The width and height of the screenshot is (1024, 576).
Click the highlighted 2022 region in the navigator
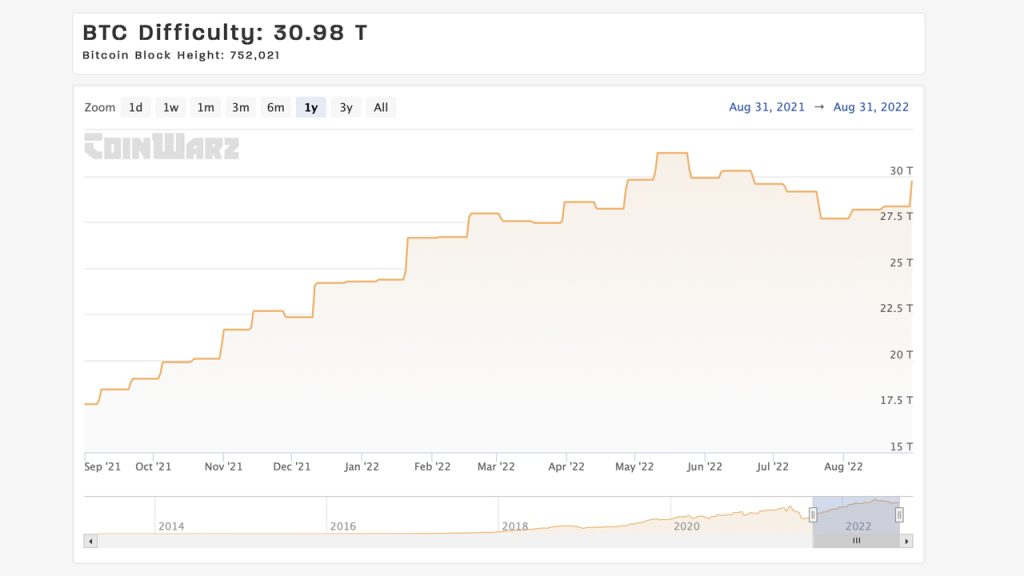[856, 513]
